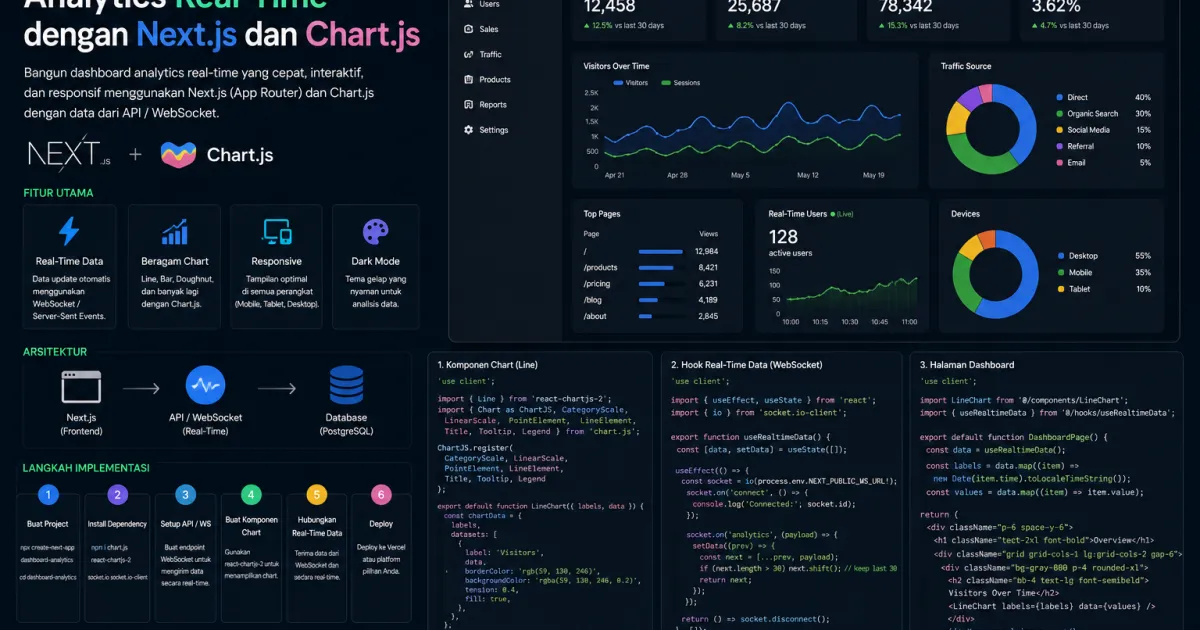Open Traffic from the sidebar menu
This screenshot has width=1200, height=630.
click(x=491, y=54)
